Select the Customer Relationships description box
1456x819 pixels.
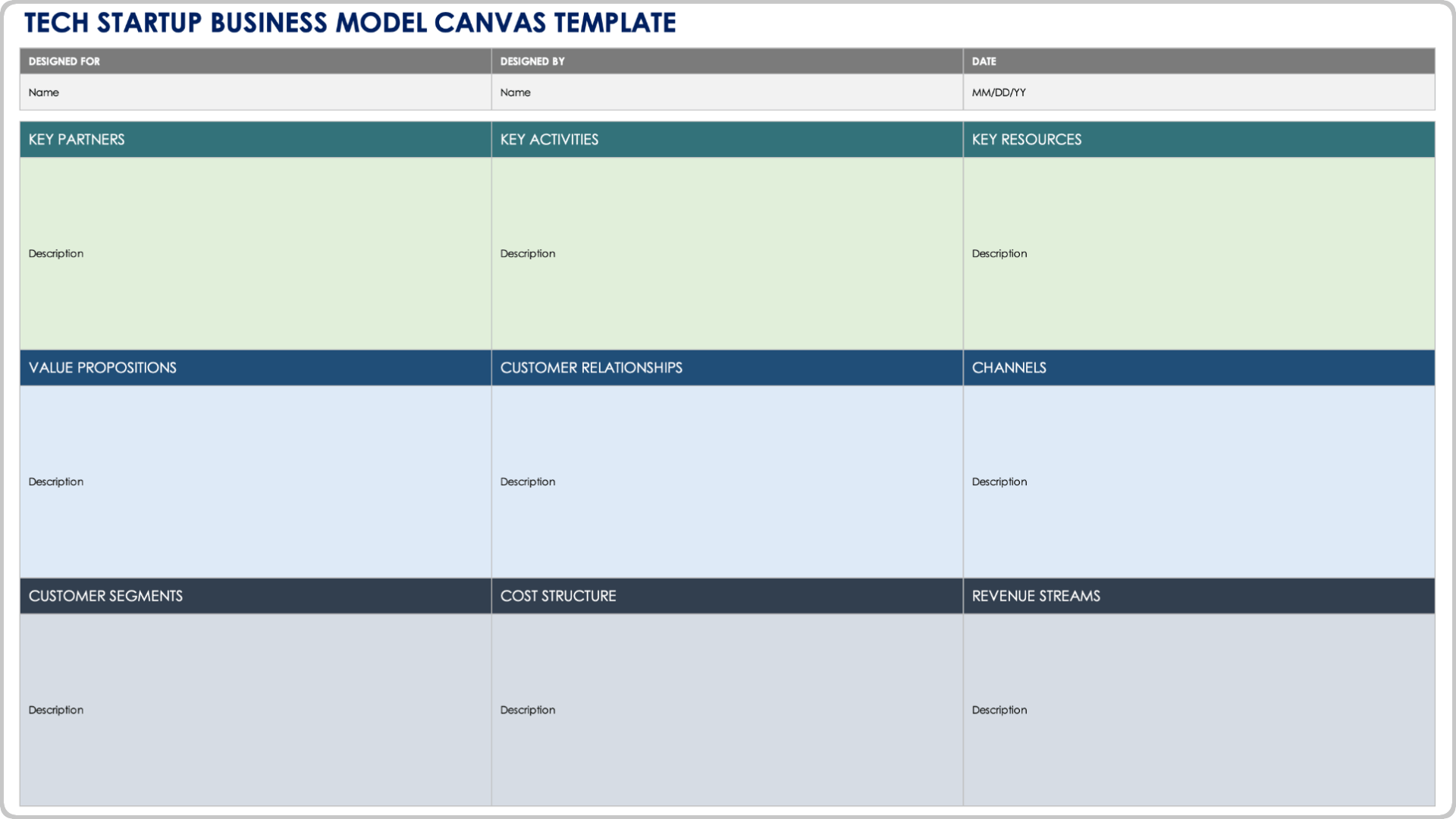coord(726,482)
